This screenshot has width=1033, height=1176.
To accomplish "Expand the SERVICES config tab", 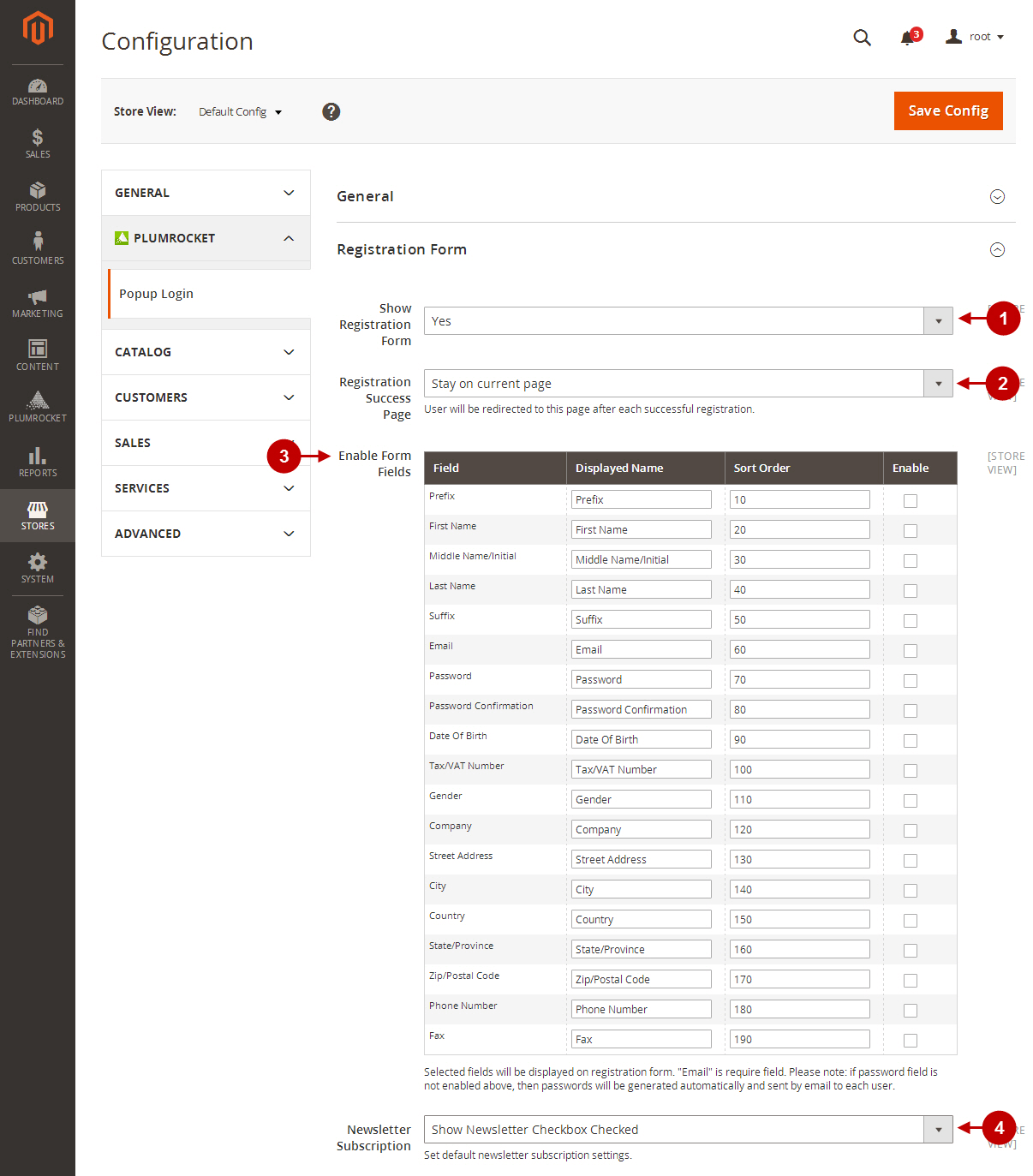I will pos(206,488).
